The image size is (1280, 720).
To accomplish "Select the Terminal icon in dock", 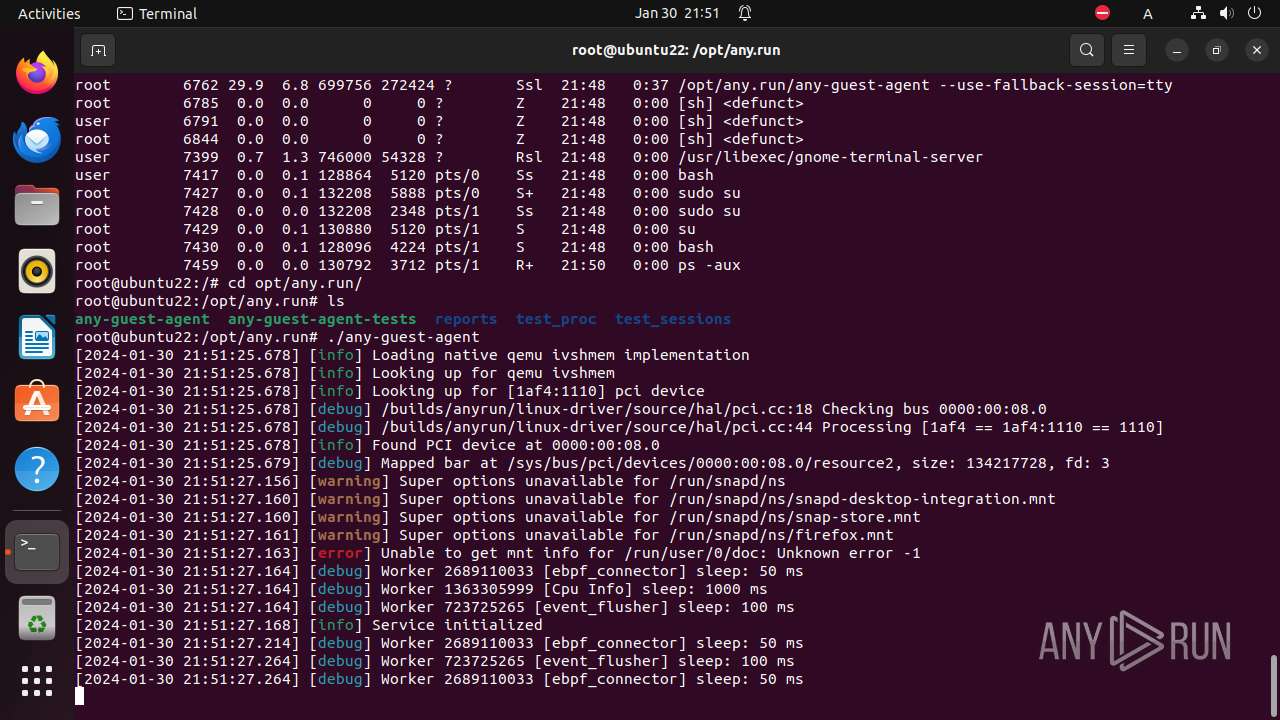I will pos(37,552).
